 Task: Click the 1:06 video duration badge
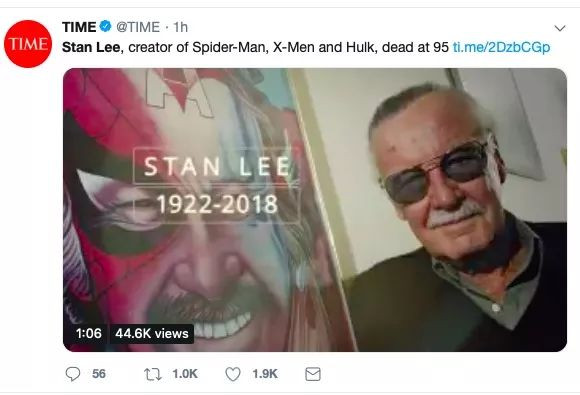click(88, 334)
